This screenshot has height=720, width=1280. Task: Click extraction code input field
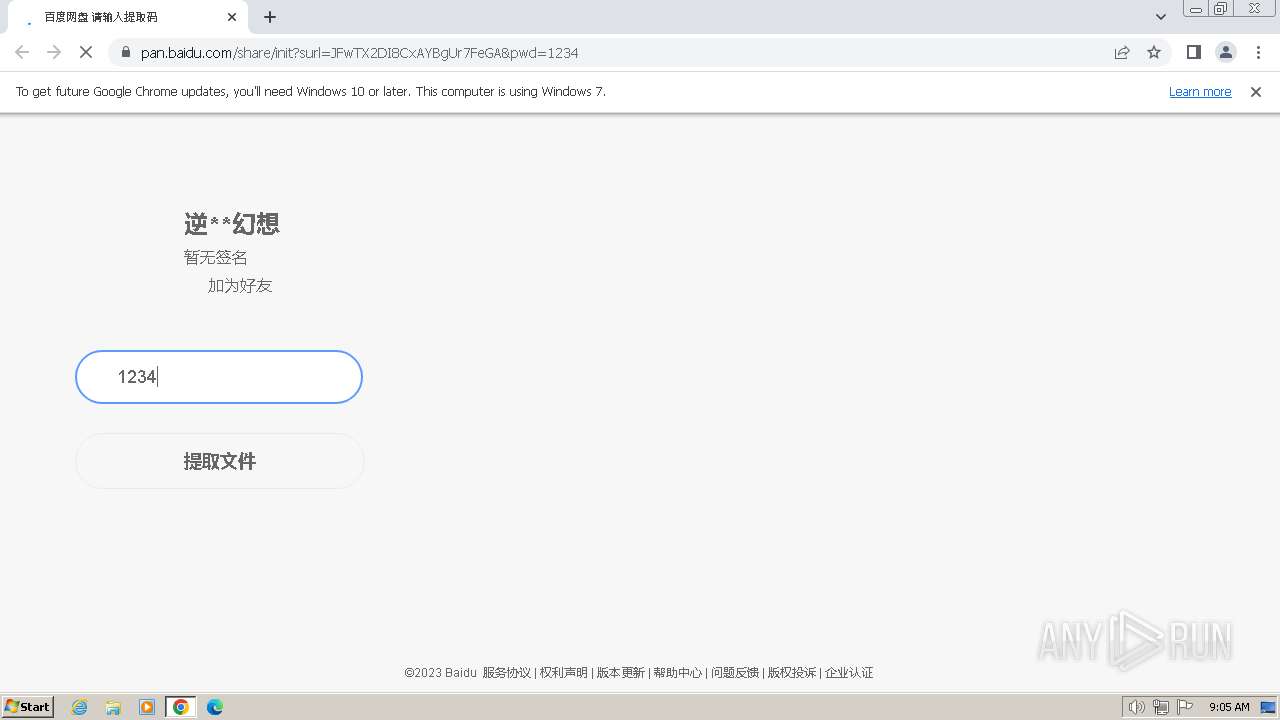[219, 377]
